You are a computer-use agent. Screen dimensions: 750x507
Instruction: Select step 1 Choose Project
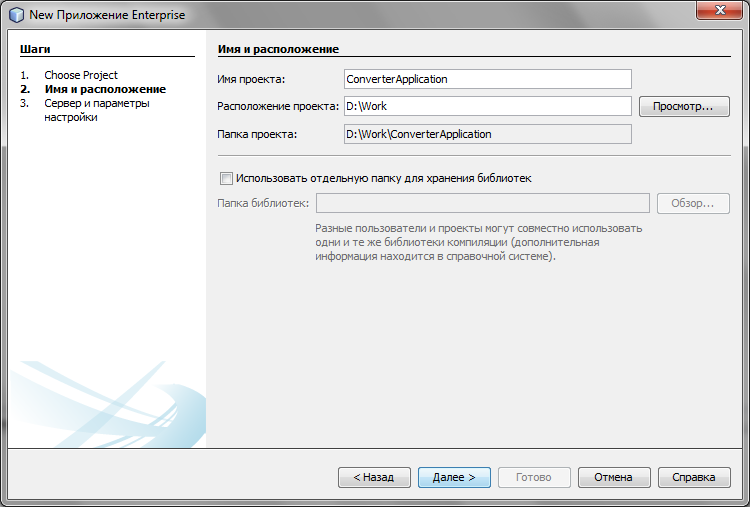[81, 75]
